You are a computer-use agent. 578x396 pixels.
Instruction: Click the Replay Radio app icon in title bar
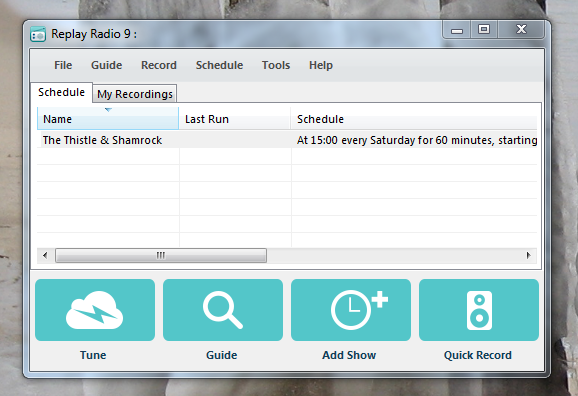pos(38,34)
